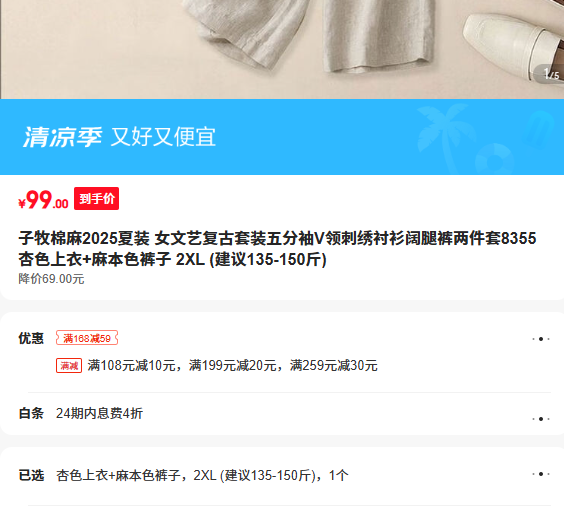Tap the 1/5 image counter badge

click(x=550, y=74)
